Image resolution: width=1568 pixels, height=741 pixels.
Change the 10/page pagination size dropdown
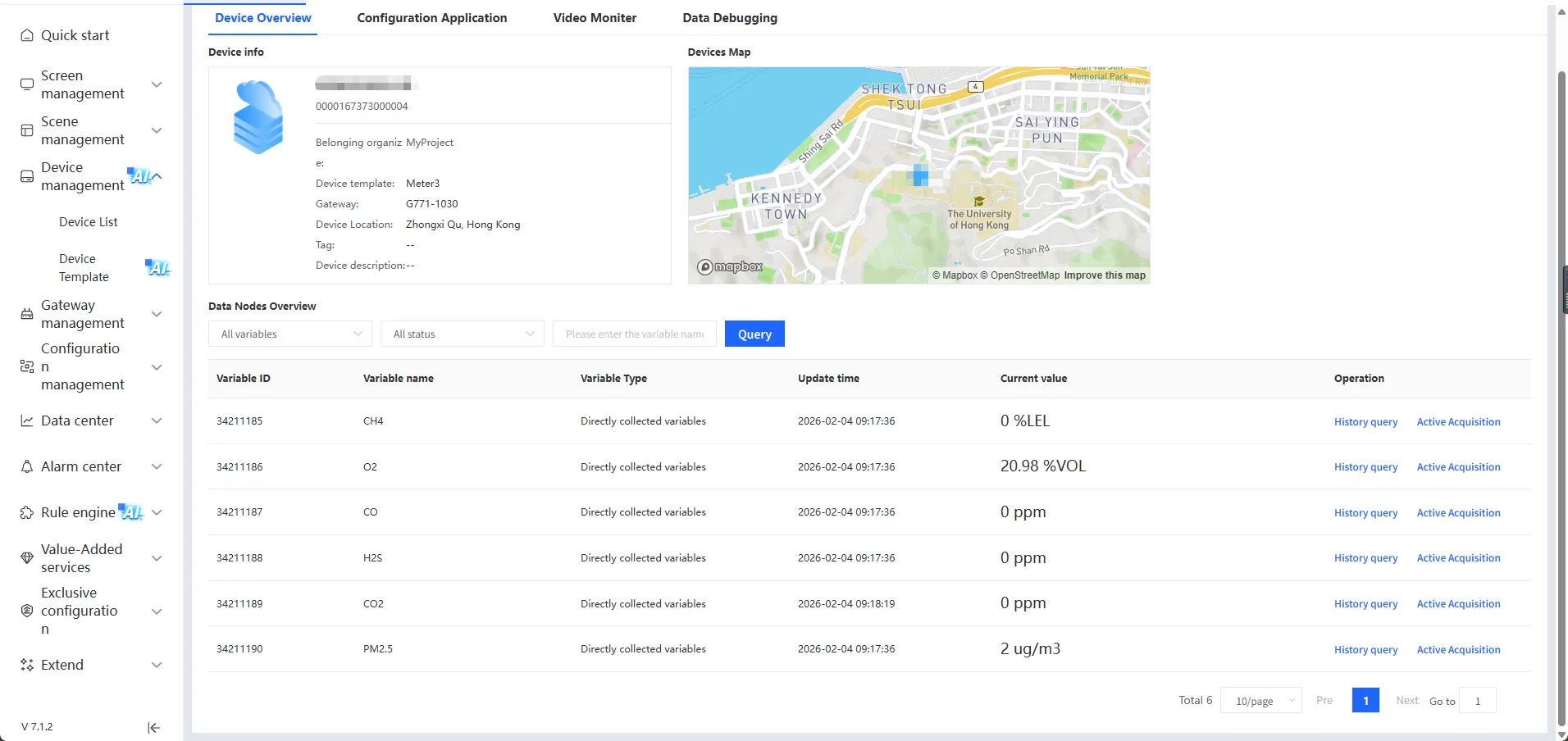1260,701
